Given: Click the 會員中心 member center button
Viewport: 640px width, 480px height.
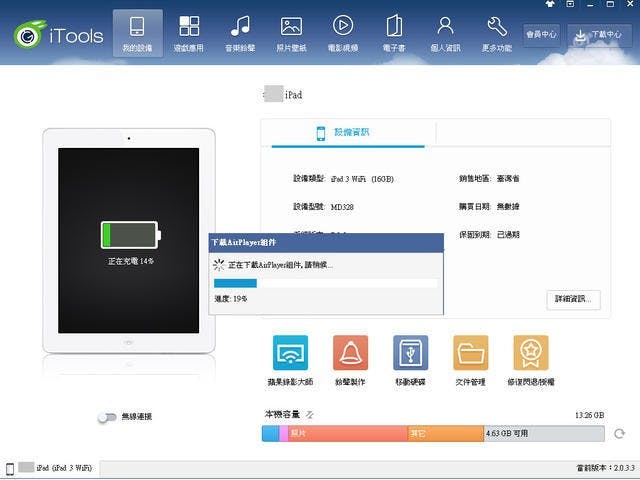Looking at the screenshot, I should [x=542, y=34].
